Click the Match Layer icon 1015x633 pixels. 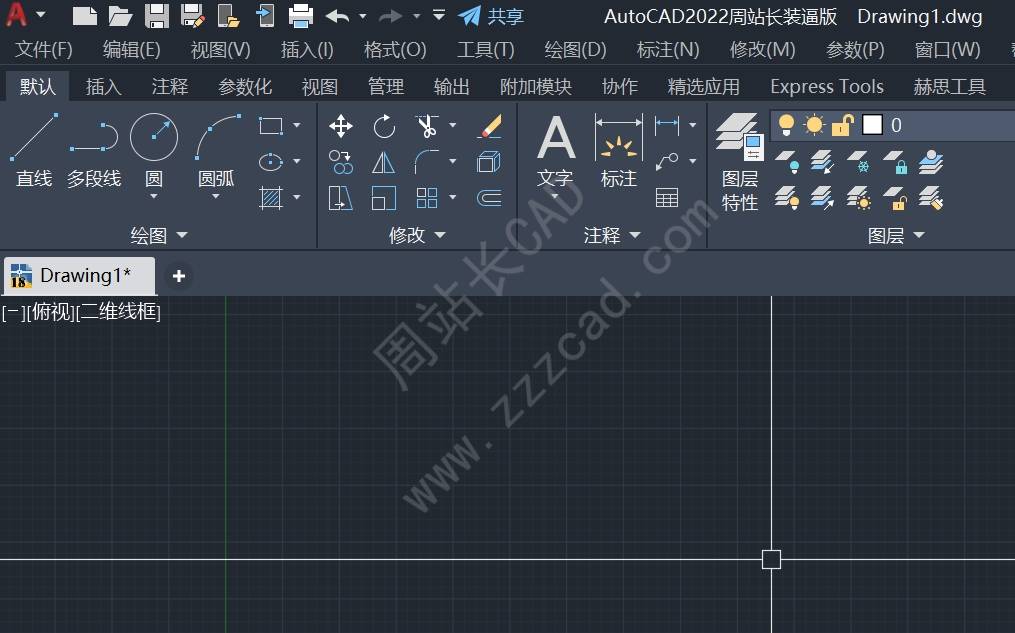point(931,198)
